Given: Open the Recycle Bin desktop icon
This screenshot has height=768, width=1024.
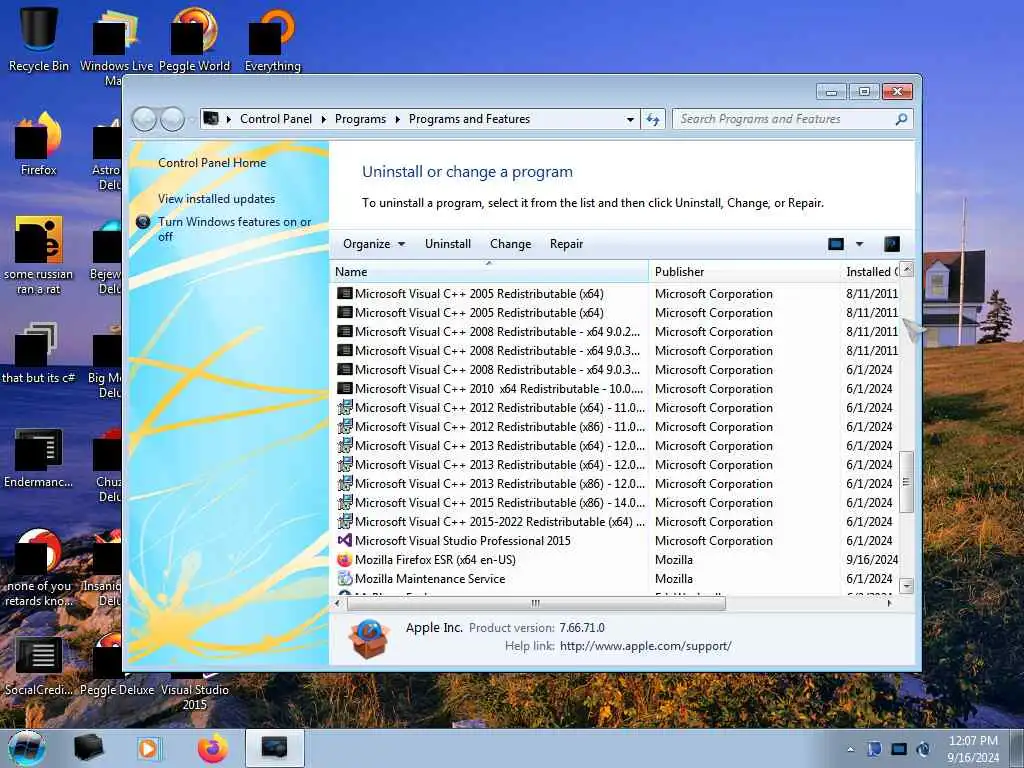Looking at the screenshot, I should [39, 36].
